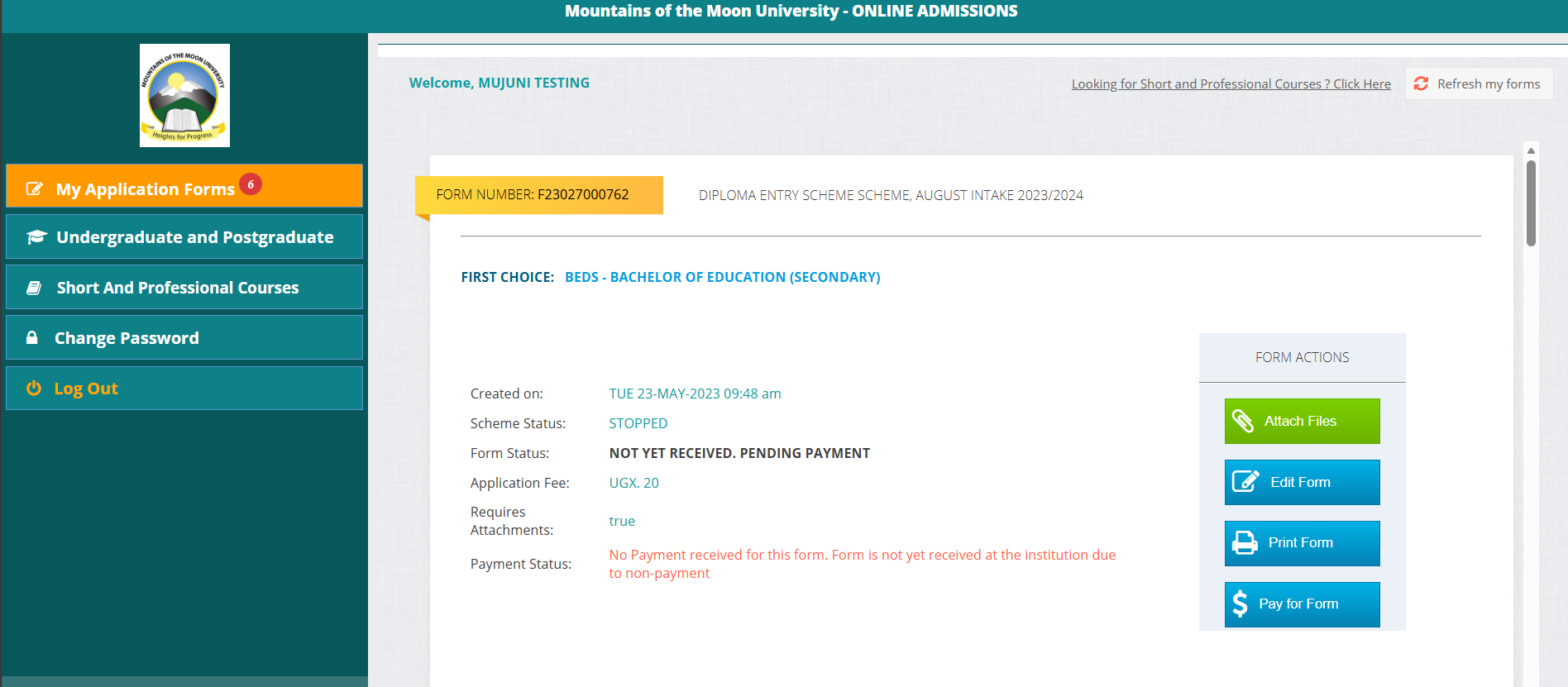Click the printer icon on Print Form
1568x687 pixels.
[1244, 543]
